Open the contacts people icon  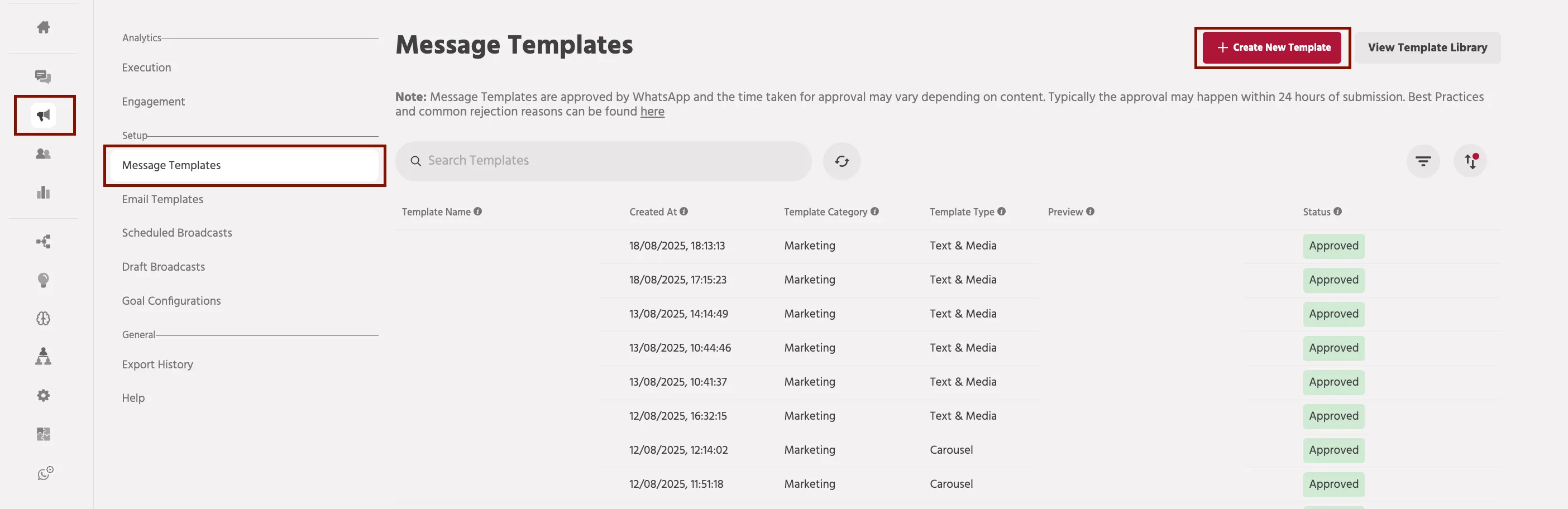43,154
